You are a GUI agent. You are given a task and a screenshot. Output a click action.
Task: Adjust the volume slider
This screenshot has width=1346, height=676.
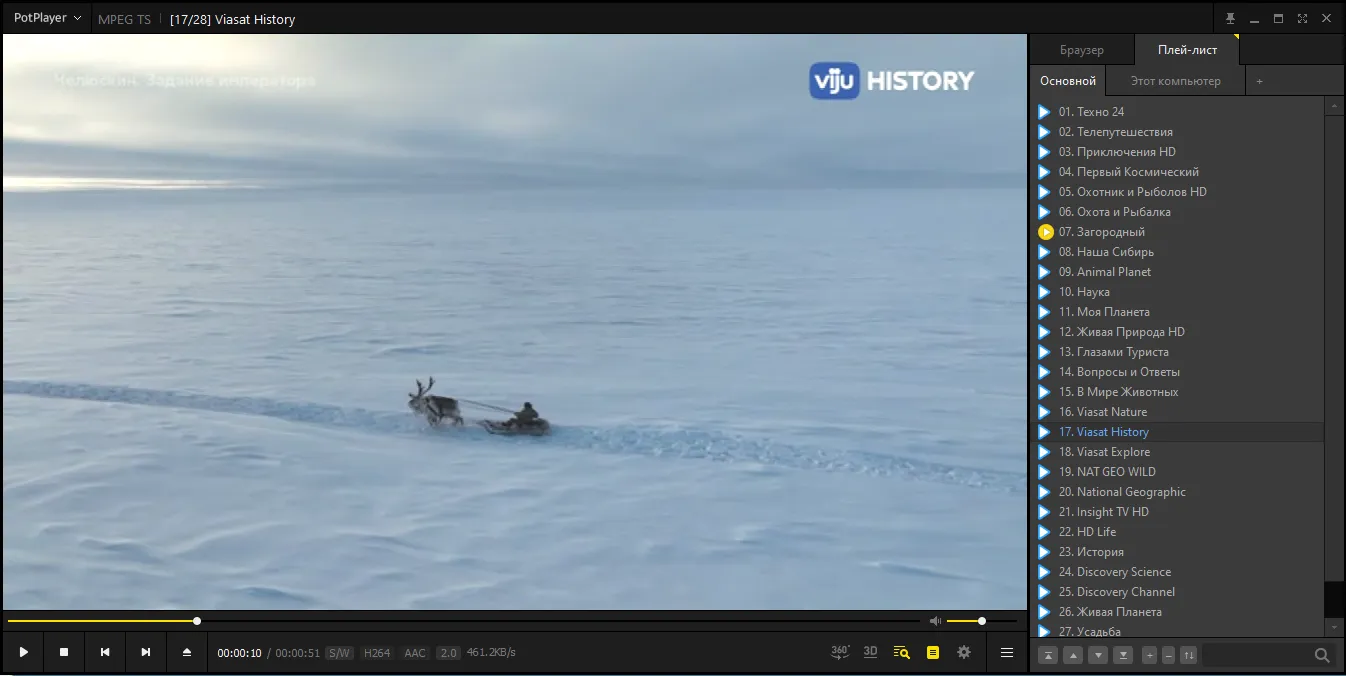click(x=982, y=621)
